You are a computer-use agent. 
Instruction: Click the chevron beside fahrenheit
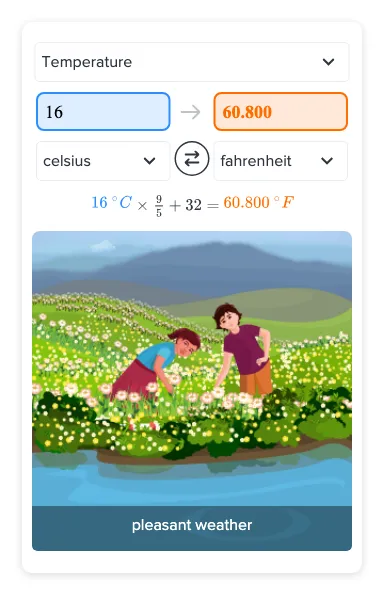tap(327, 161)
